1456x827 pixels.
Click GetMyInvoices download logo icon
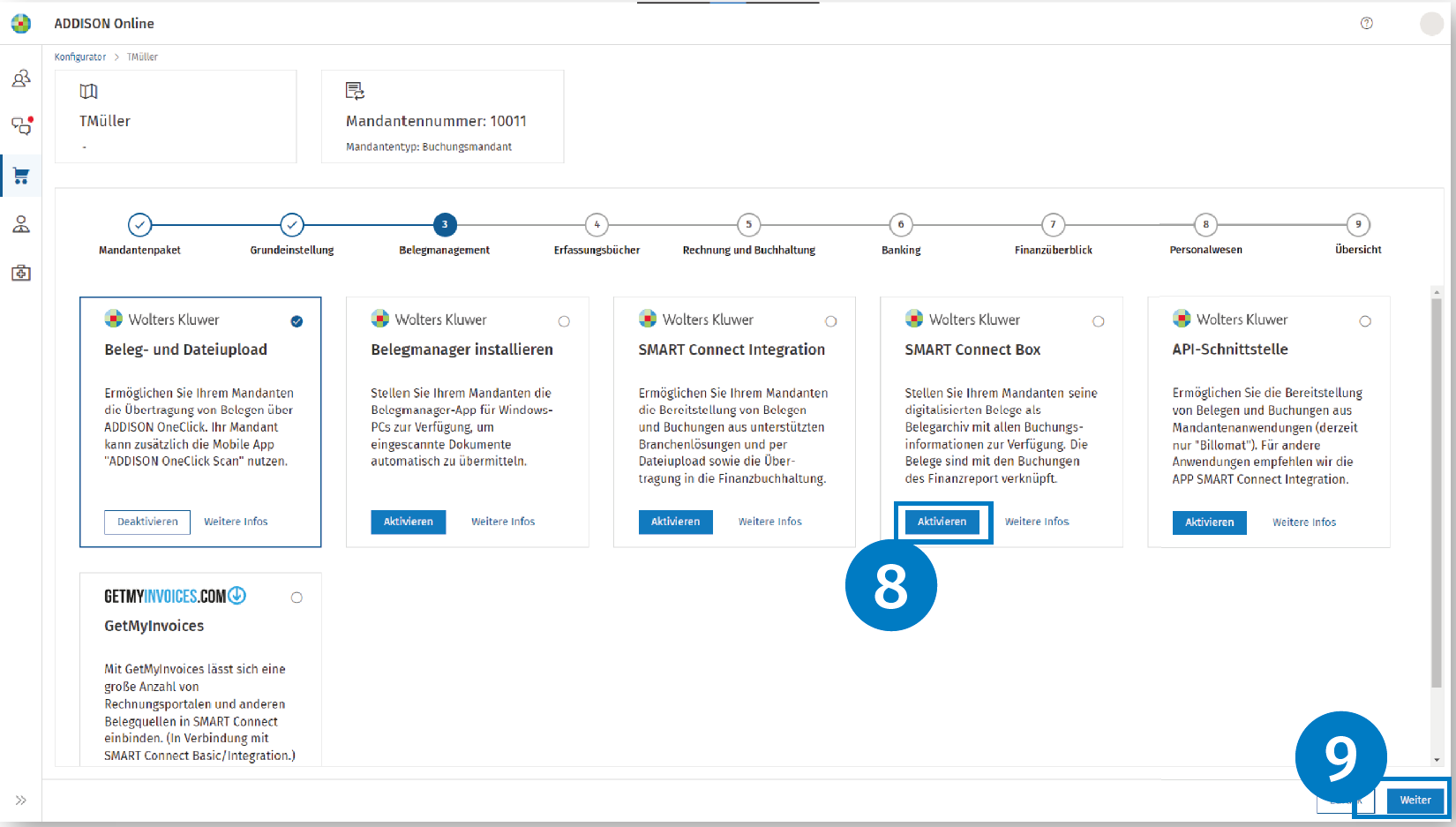(237, 596)
